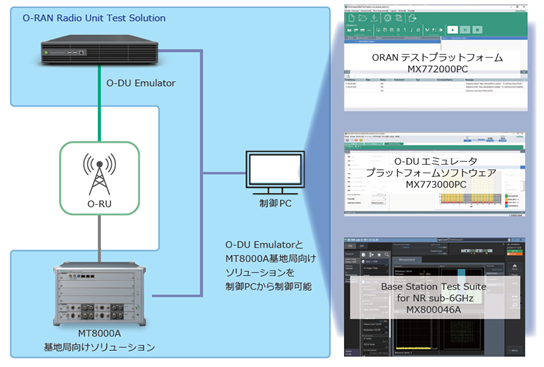Open the gear settings icon in MX772000PC window

(388, 18)
